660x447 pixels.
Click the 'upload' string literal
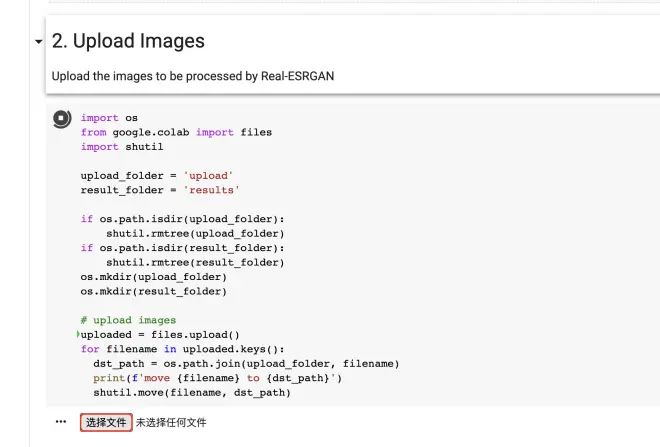point(208,176)
